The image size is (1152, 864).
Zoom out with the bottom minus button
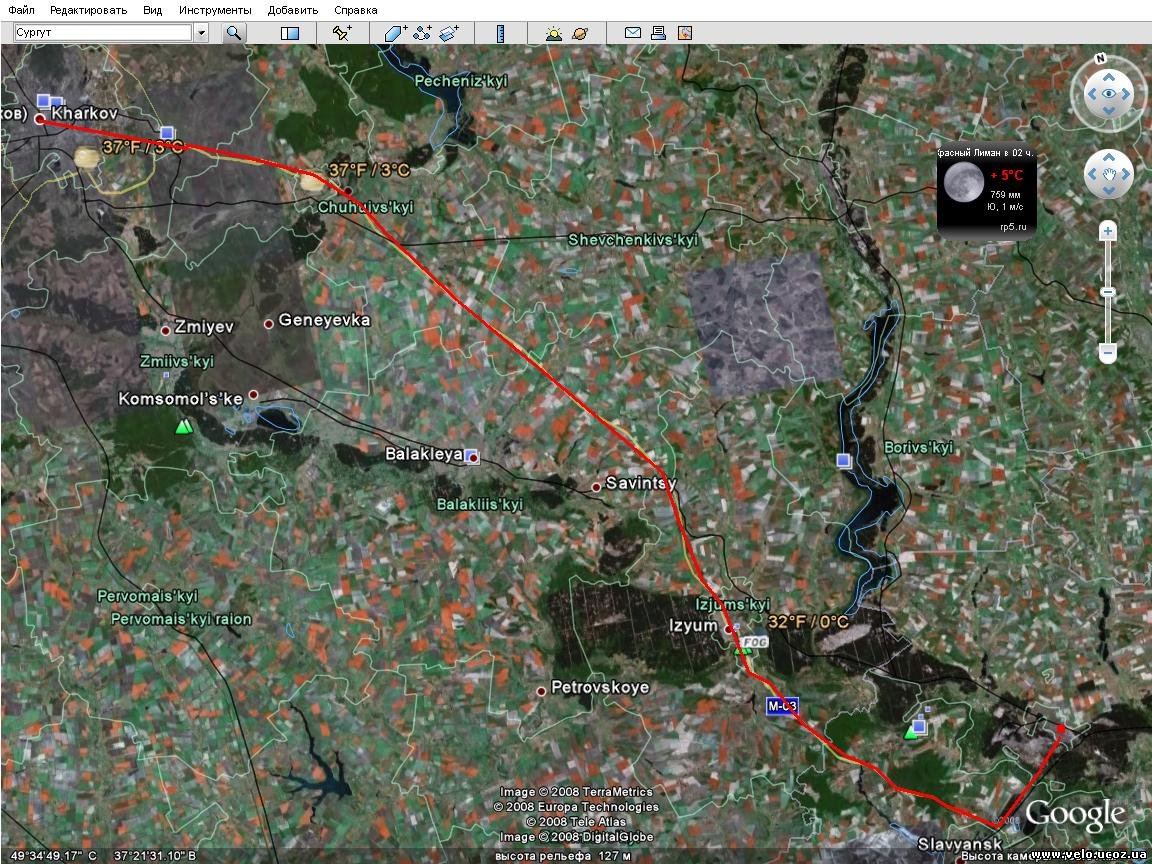[1108, 353]
